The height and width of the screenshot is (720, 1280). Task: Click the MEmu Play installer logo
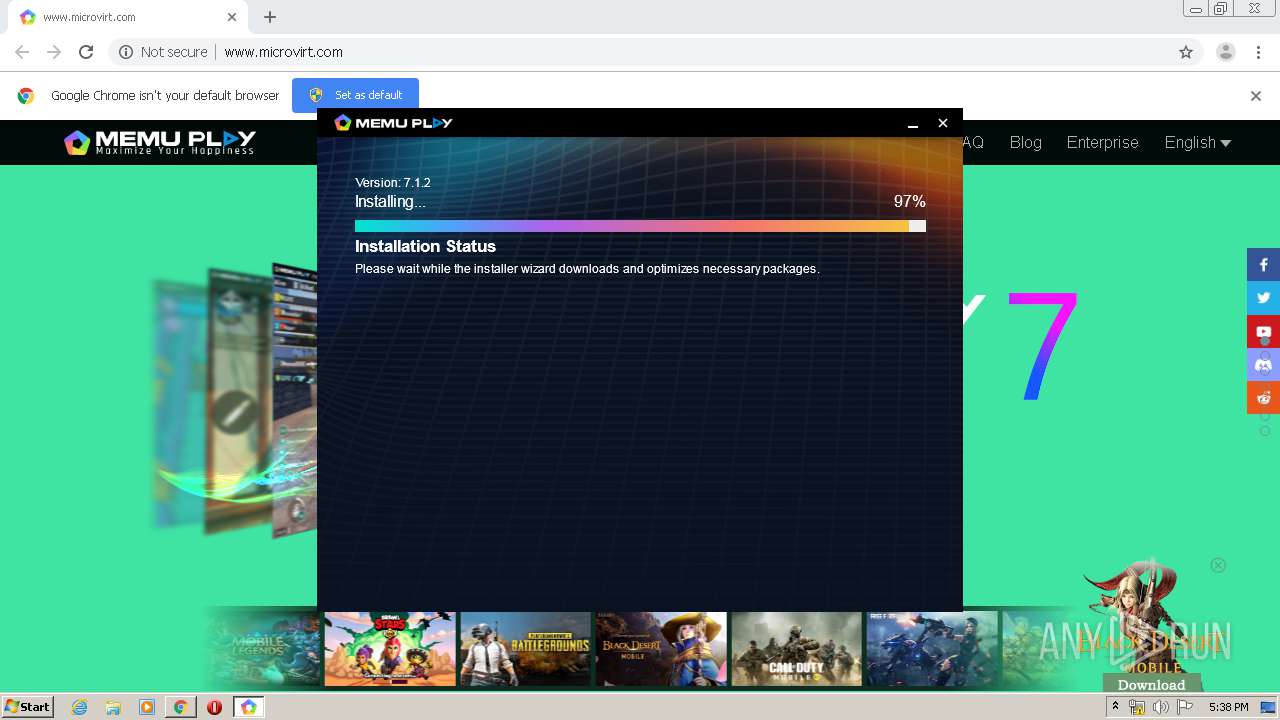click(x=393, y=122)
